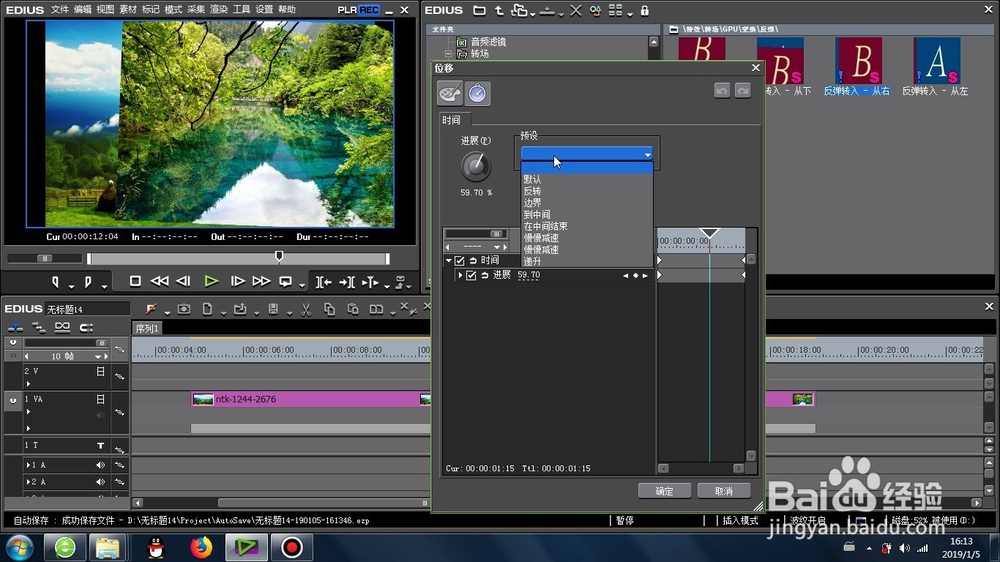Click the replace clip icon in the timeline toolbar

[376, 309]
